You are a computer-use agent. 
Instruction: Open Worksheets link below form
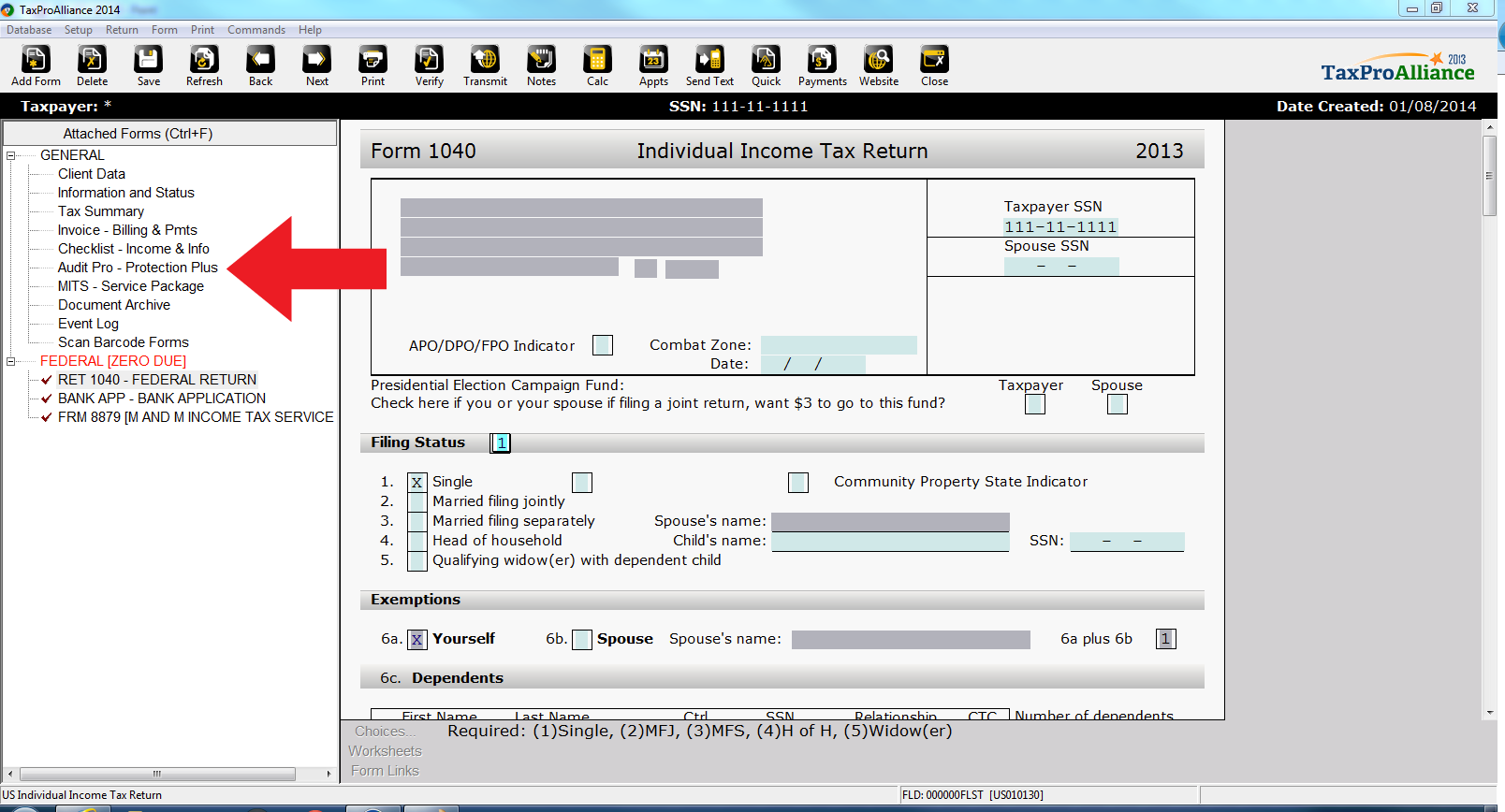coord(385,751)
